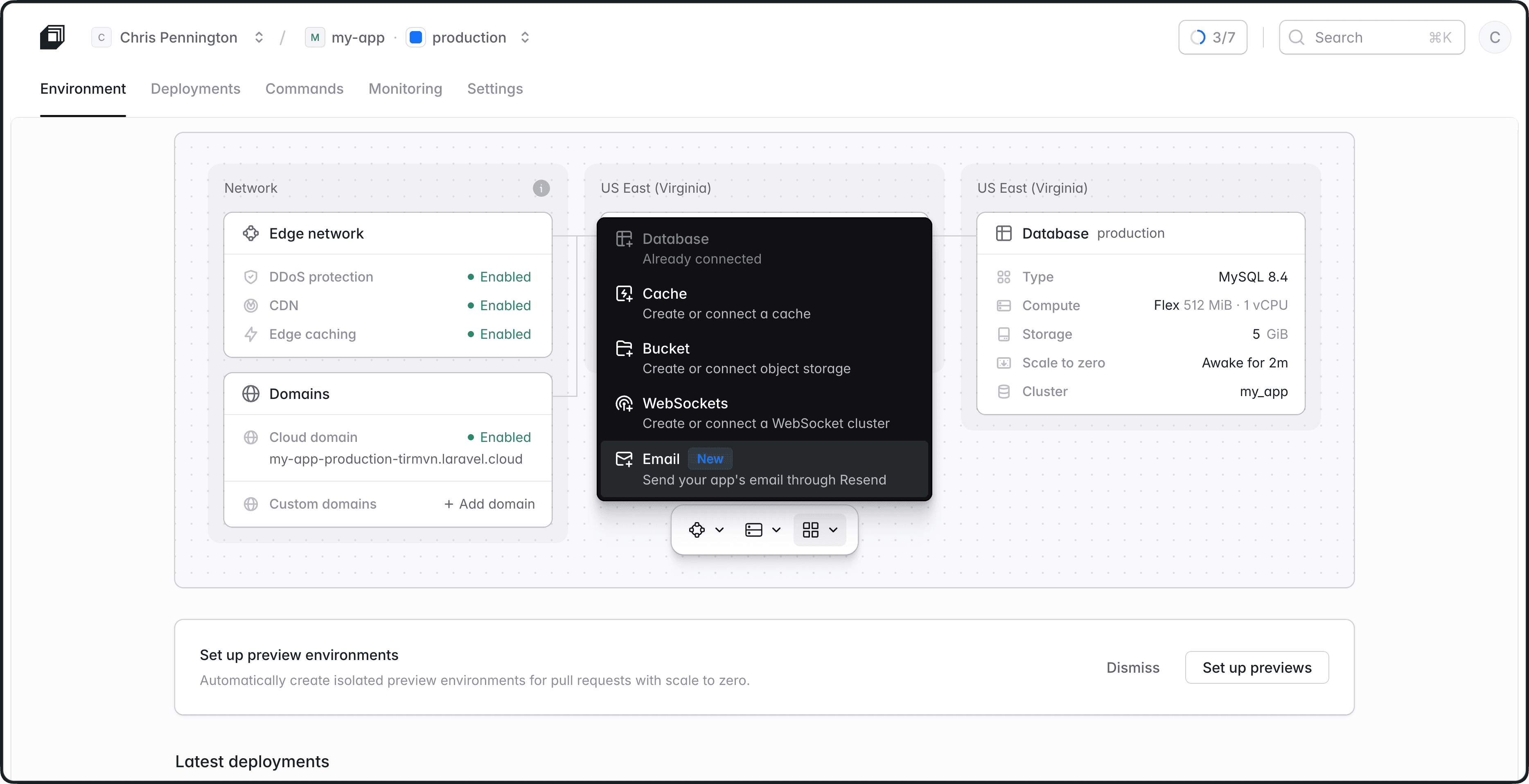Click the Set up previews button
Screen dimensions: 1529x784
coord(1256,668)
